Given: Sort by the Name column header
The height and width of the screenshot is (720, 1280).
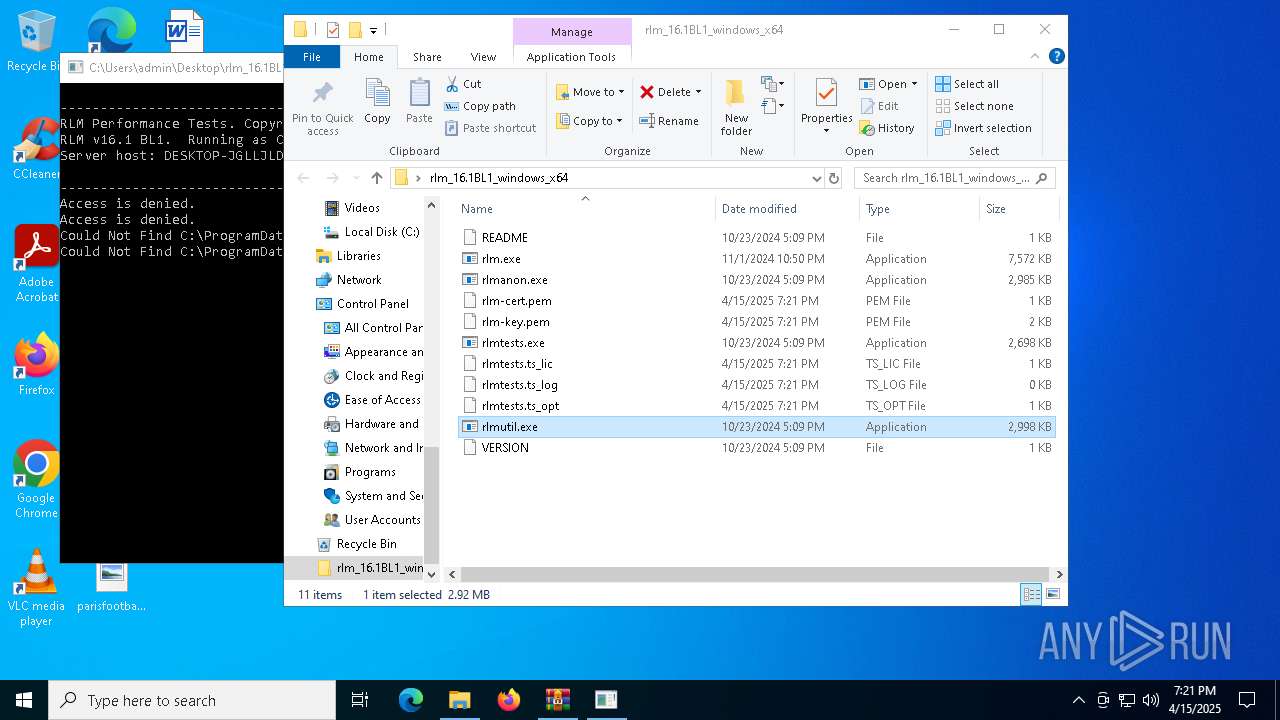Looking at the screenshot, I should 585,209.
